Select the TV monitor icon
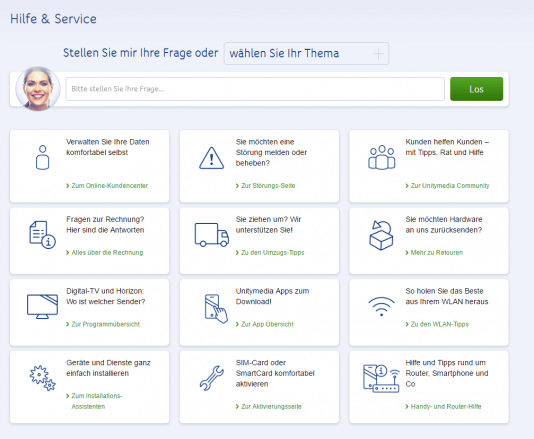This screenshot has width=534, height=439. coord(42,307)
